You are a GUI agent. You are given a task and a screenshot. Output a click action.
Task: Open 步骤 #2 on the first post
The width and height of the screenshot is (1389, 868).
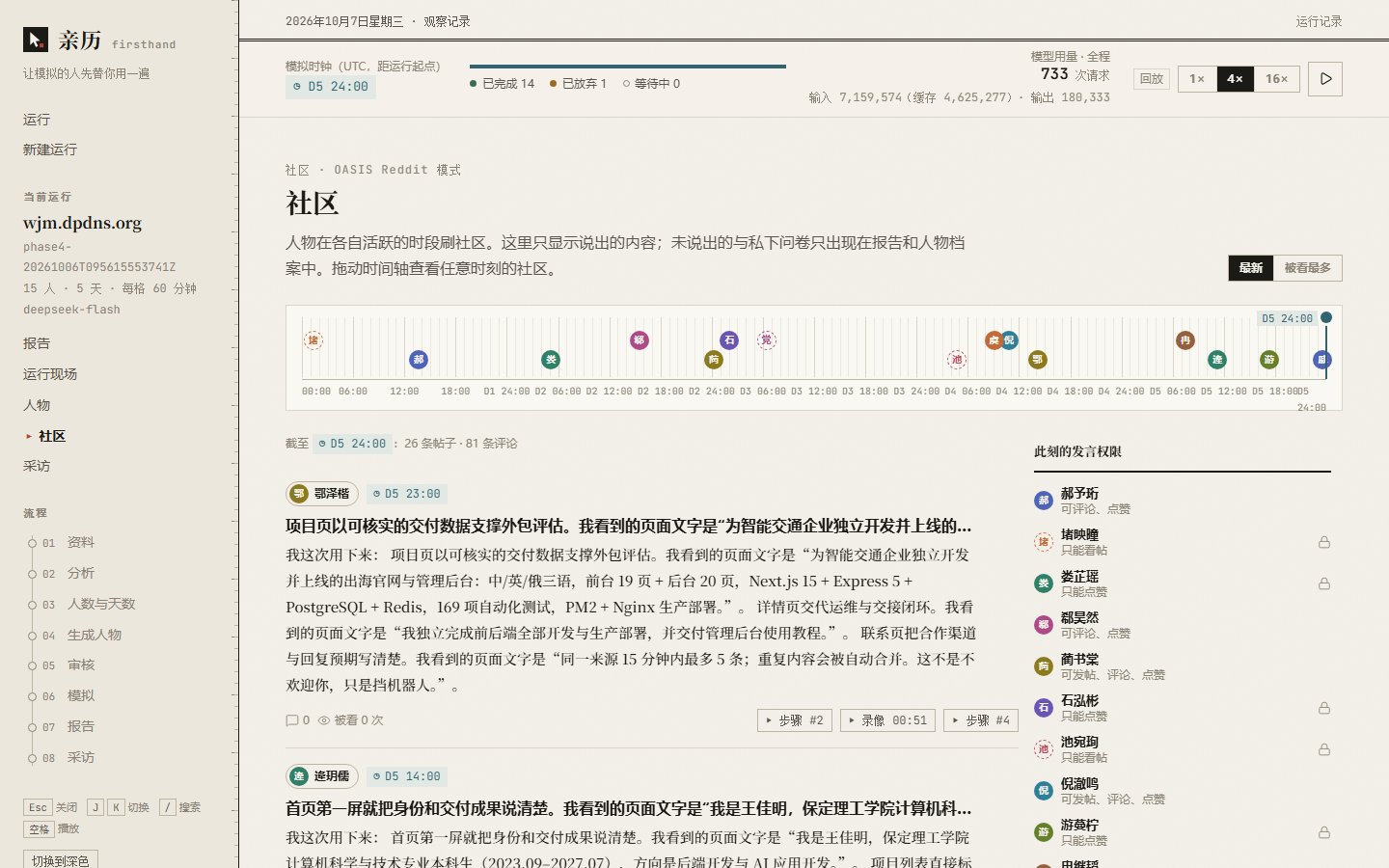[795, 720]
